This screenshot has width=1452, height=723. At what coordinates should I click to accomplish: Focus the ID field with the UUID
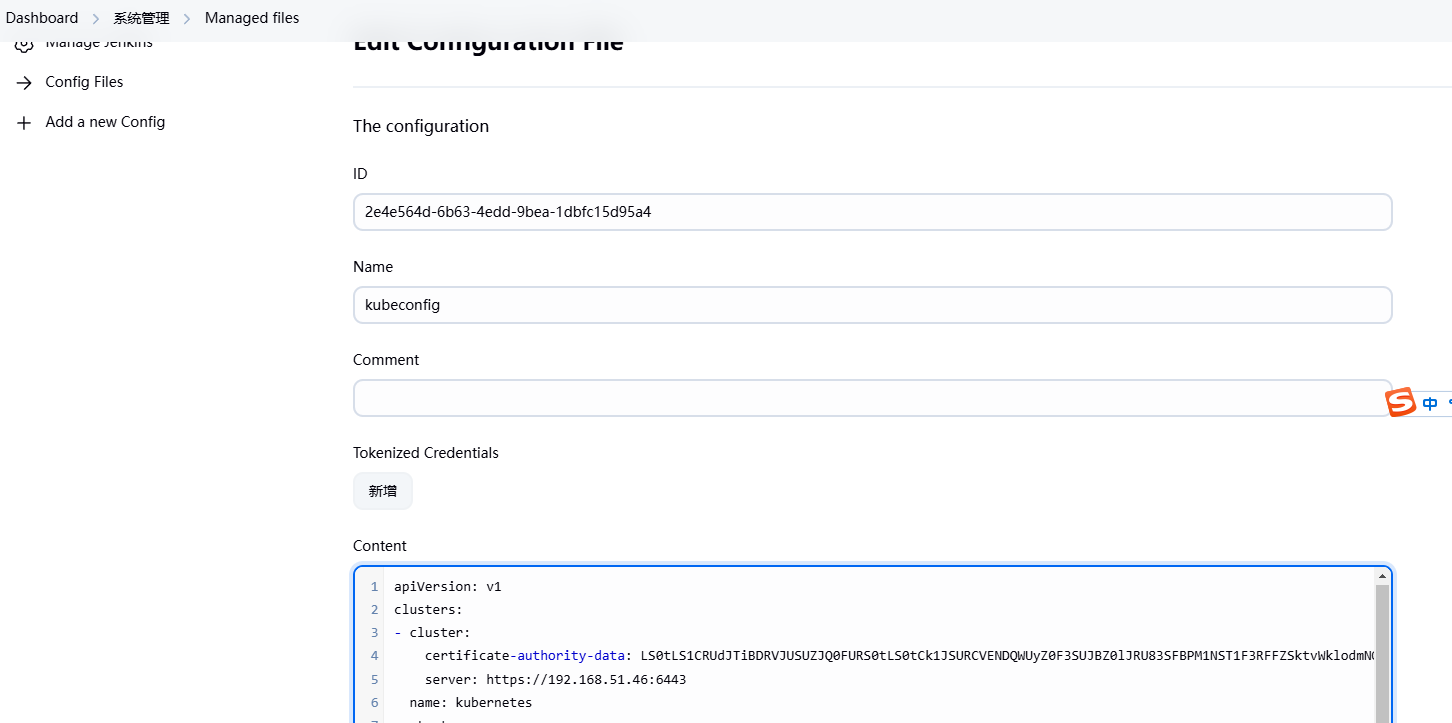[872, 212]
